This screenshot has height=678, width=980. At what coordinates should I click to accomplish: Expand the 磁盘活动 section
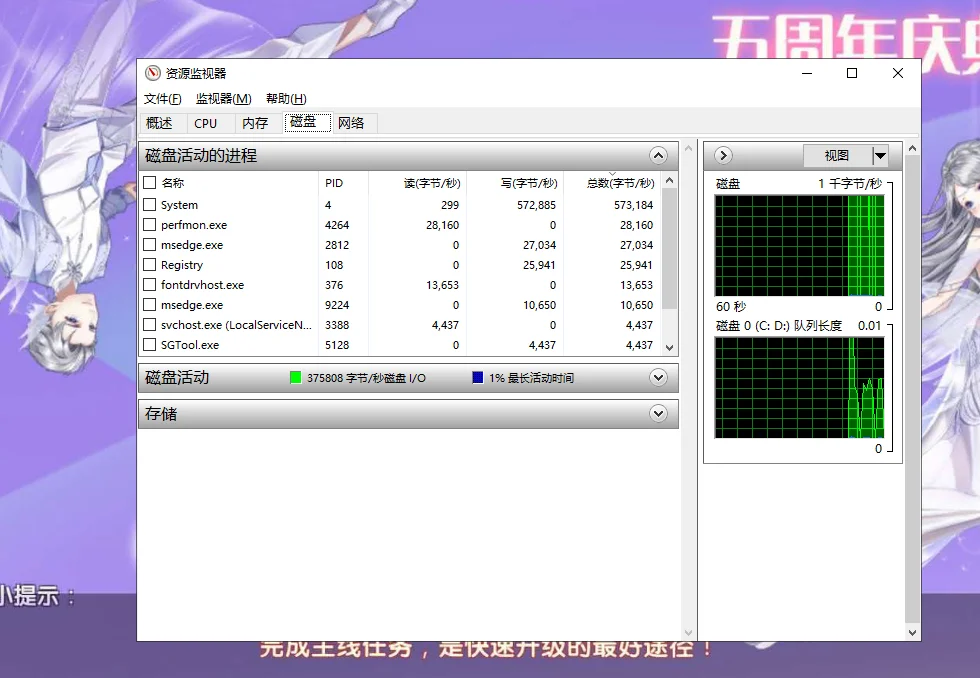point(658,377)
